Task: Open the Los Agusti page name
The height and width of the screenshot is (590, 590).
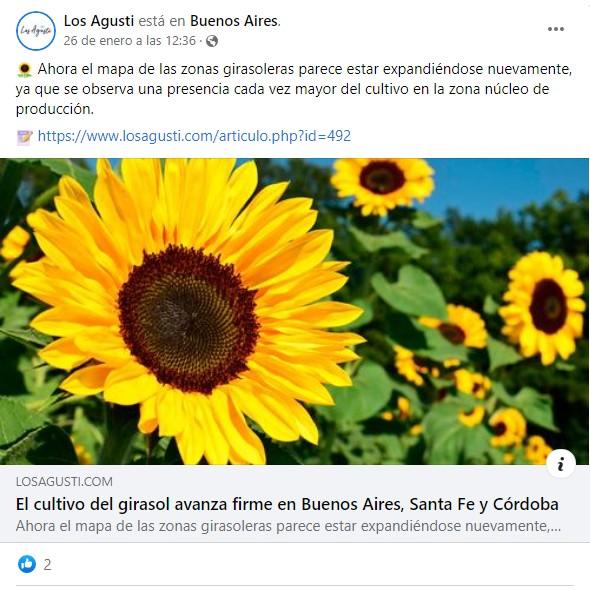Action: click(x=99, y=21)
